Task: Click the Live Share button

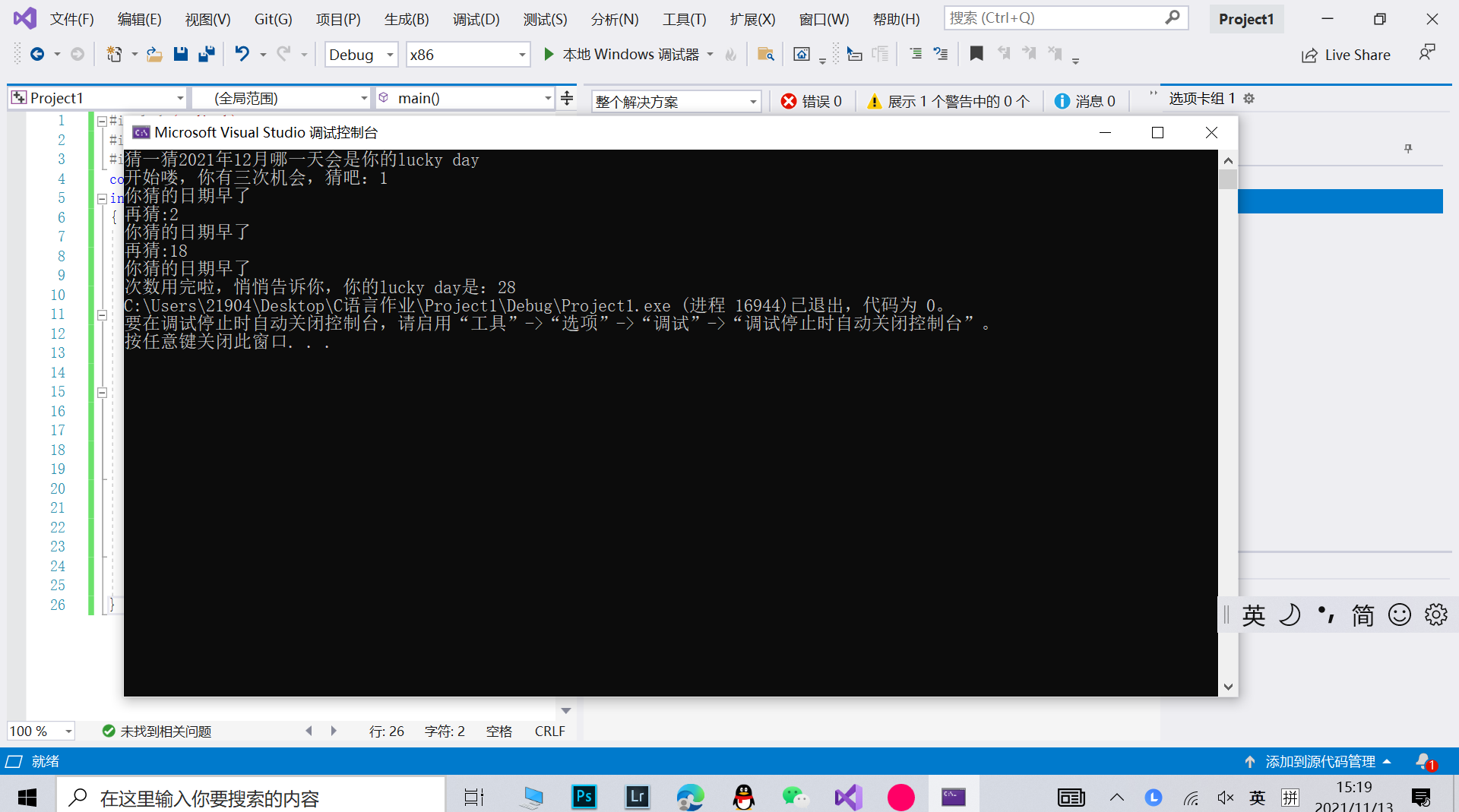Action: point(1346,55)
